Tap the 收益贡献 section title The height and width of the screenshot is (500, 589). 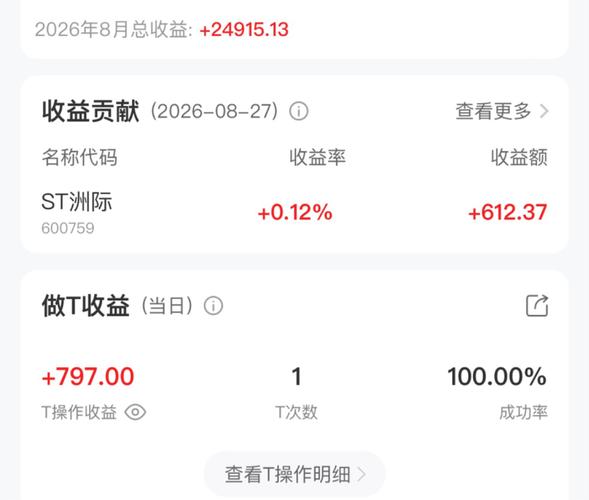tap(90, 111)
